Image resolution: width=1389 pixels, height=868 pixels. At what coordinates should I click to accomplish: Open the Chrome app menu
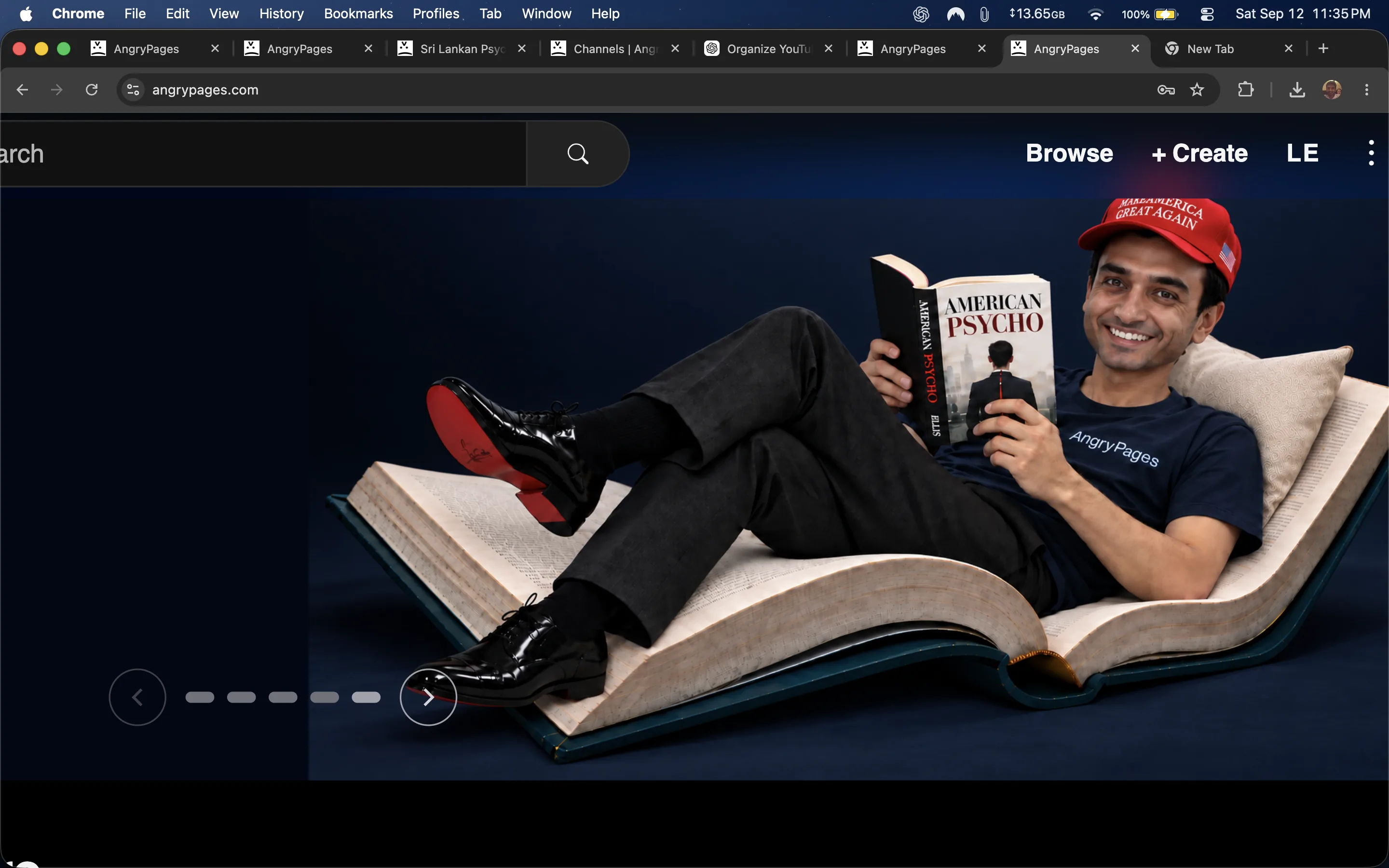pyautogui.click(x=78, y=14)
